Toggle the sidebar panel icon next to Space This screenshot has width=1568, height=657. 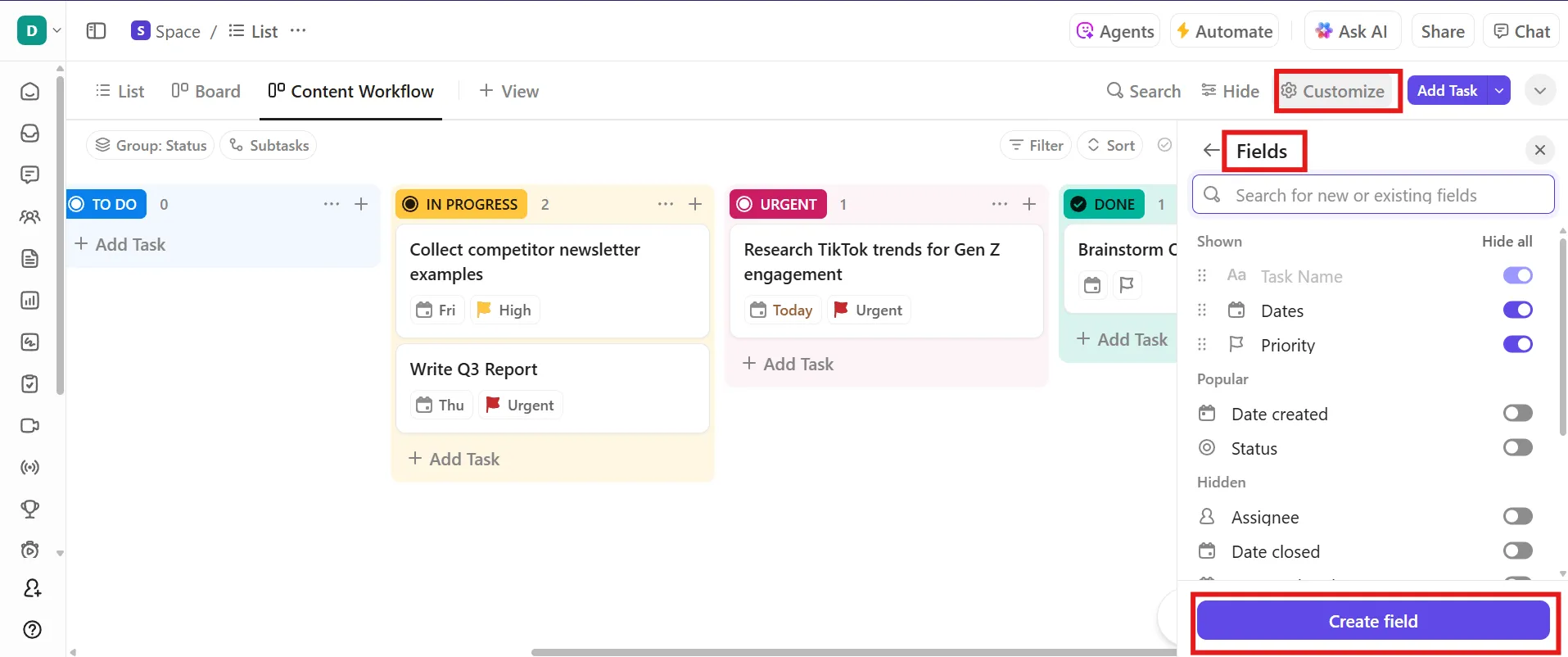tap(97, 31)
